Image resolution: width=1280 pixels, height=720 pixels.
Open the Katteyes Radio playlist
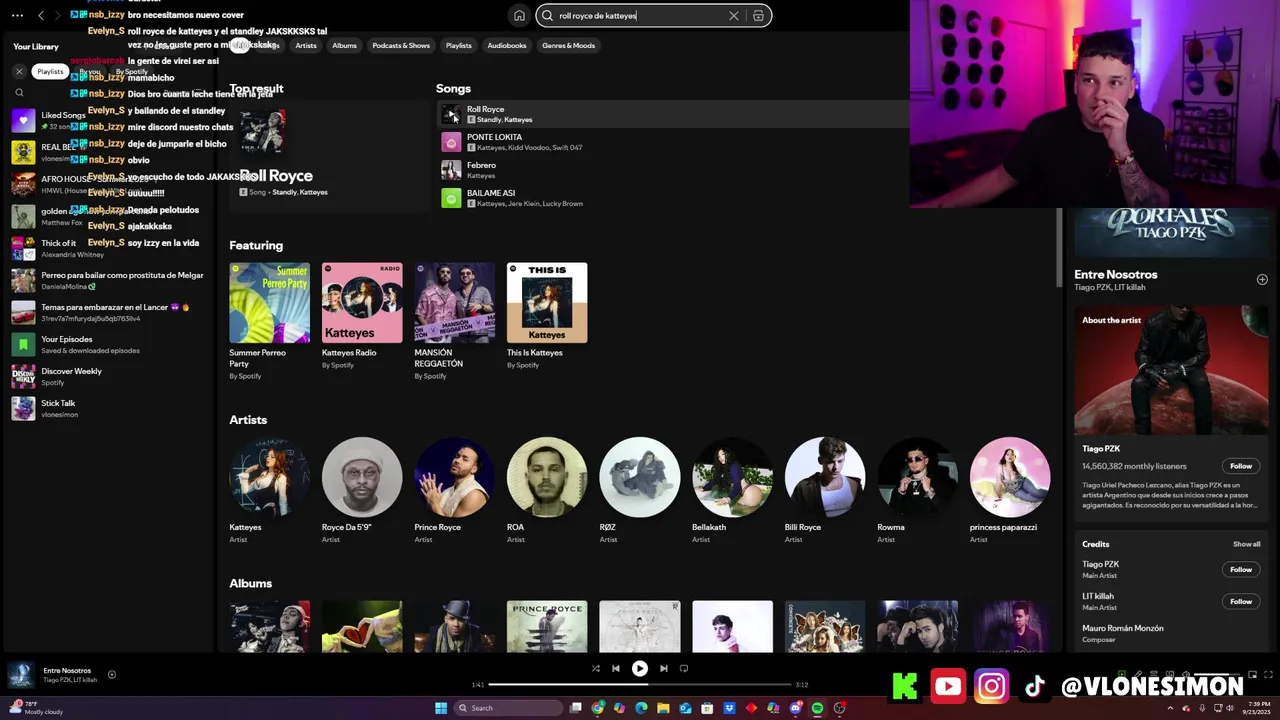pyautogui.click(x=362, y=315)
